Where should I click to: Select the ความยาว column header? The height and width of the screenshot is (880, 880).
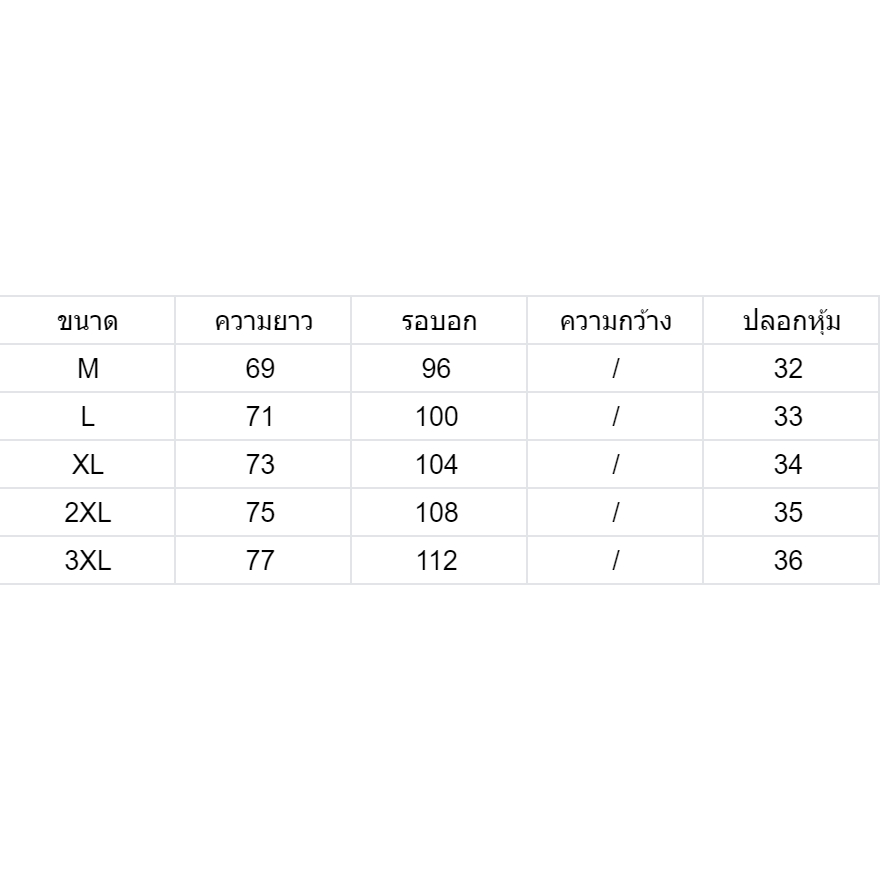(x=263, y=320)
